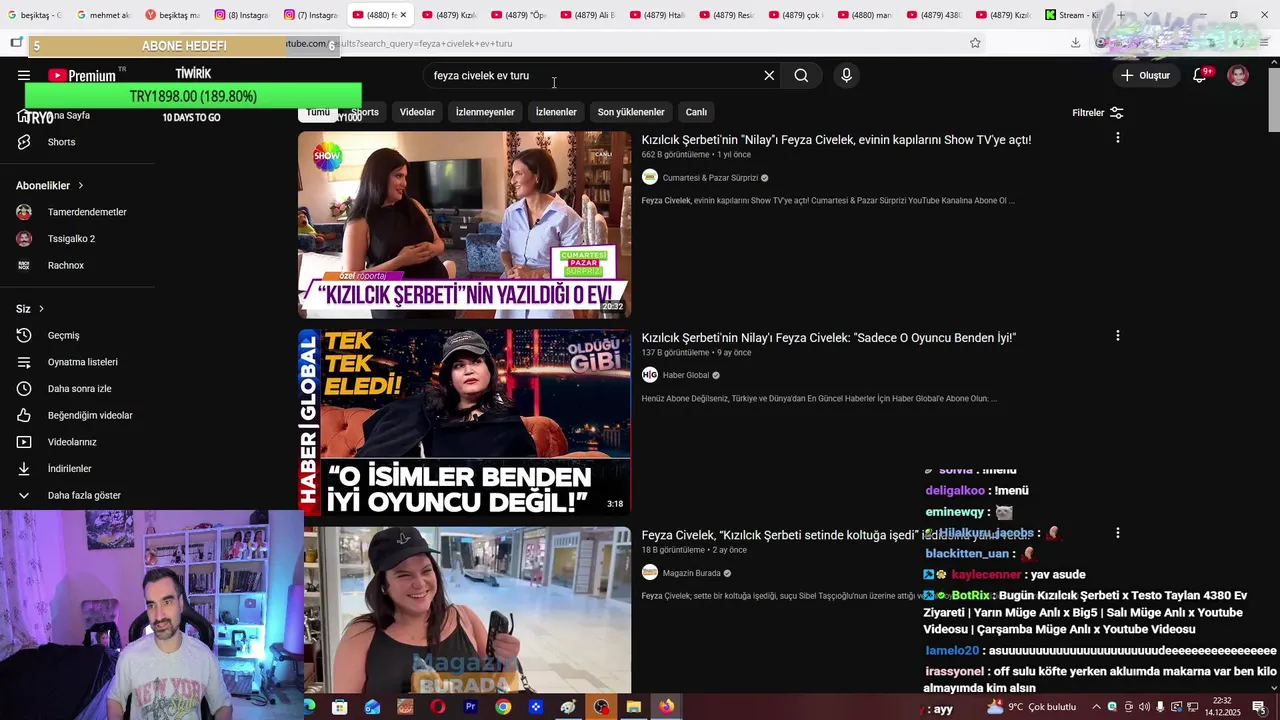
Task: Visit the Magazin Burada channel
Action: coord(691,573)
